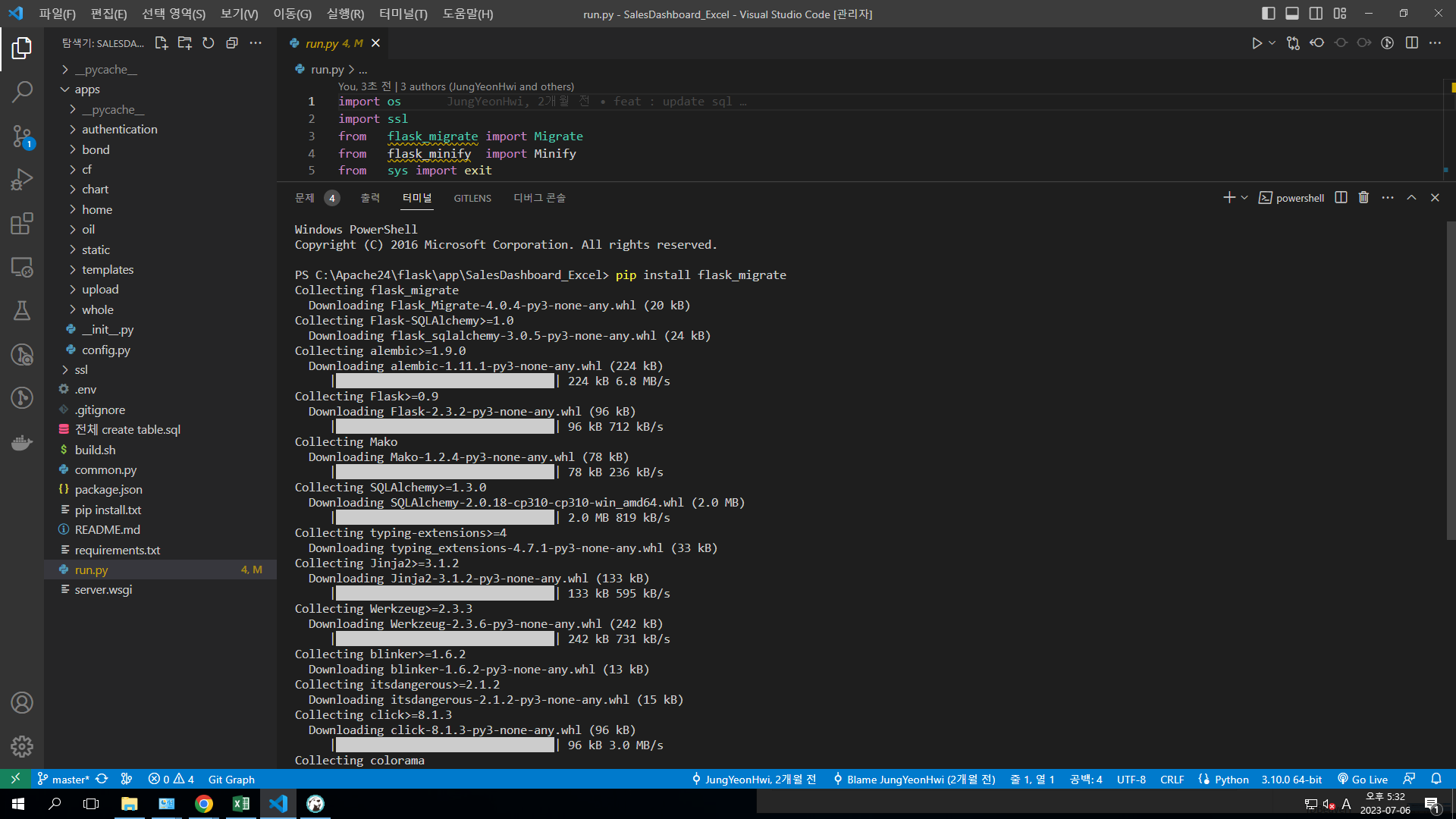This screenshot has height=819, width=1456.
Task: Expand the authentication folder
Action: (x=119, y=130)
